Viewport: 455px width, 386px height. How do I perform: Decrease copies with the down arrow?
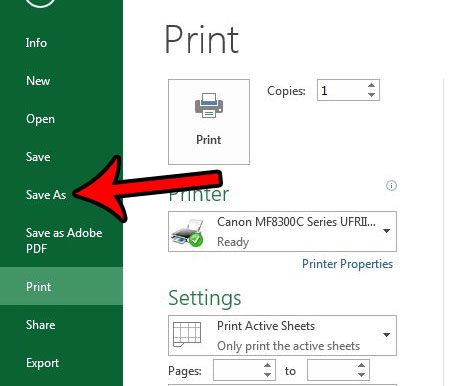point(371,95)
